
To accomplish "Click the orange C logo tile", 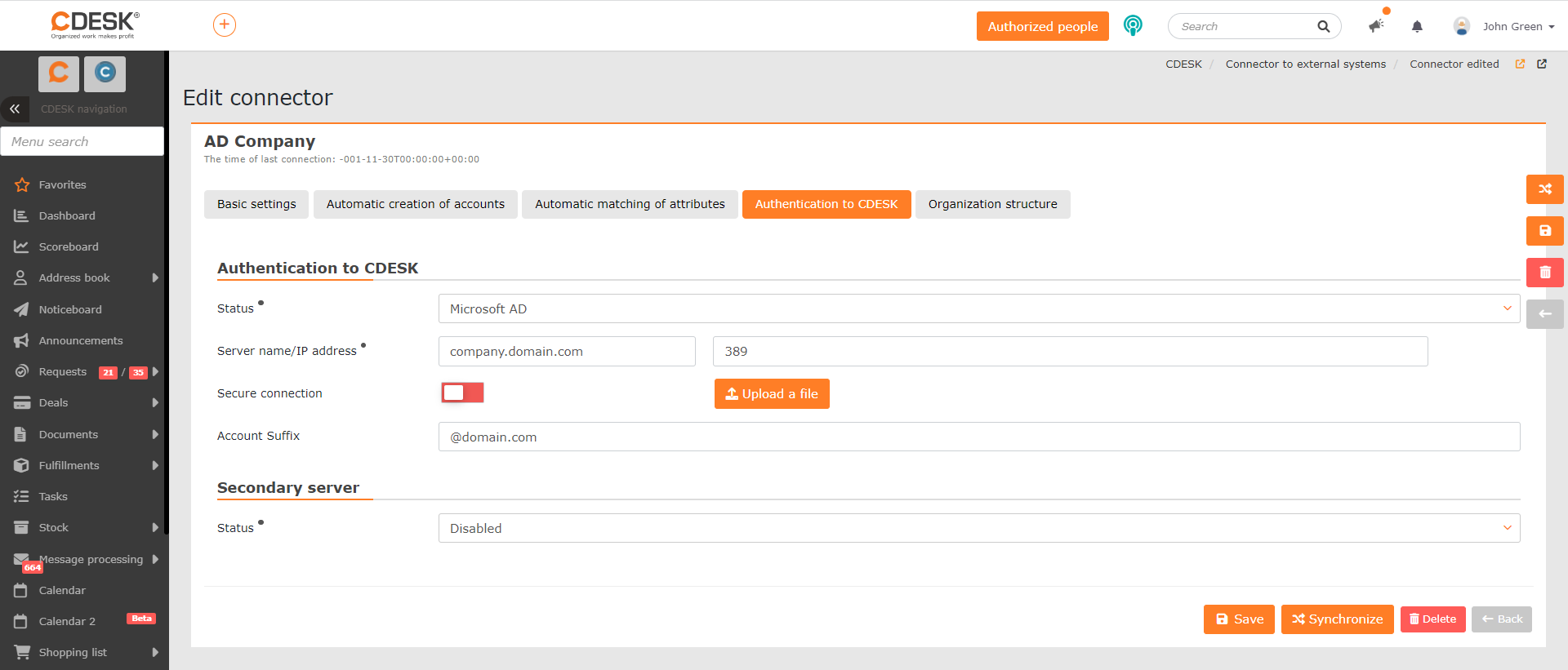I will click(x=59, y=73).
